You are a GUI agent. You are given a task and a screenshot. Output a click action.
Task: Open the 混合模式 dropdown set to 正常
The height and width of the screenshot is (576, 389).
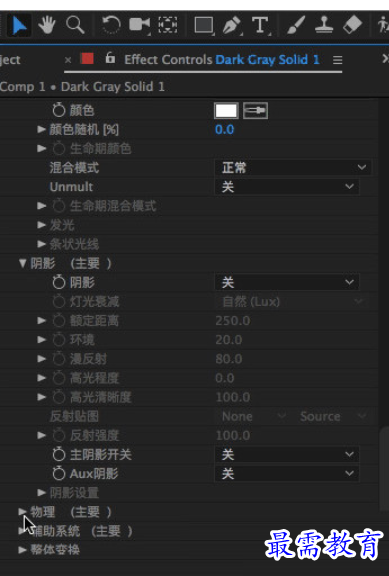293,168
